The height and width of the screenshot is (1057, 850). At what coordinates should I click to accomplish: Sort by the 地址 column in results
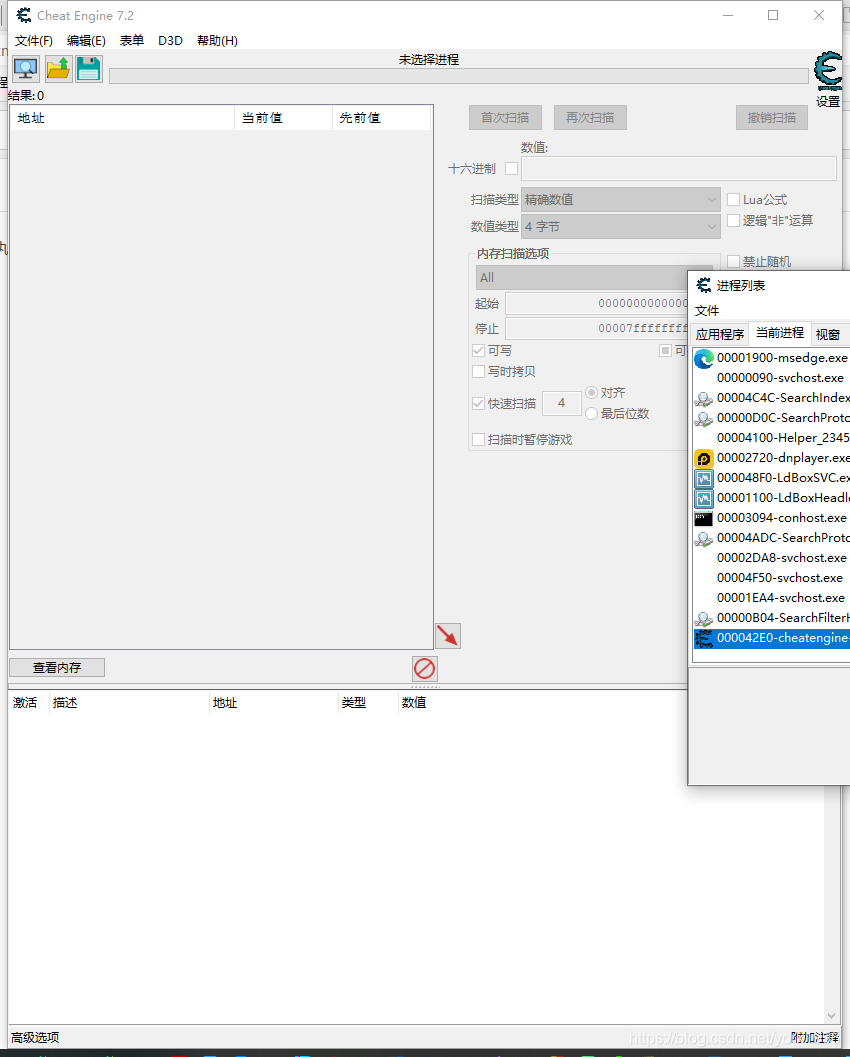tap(122, 118)
